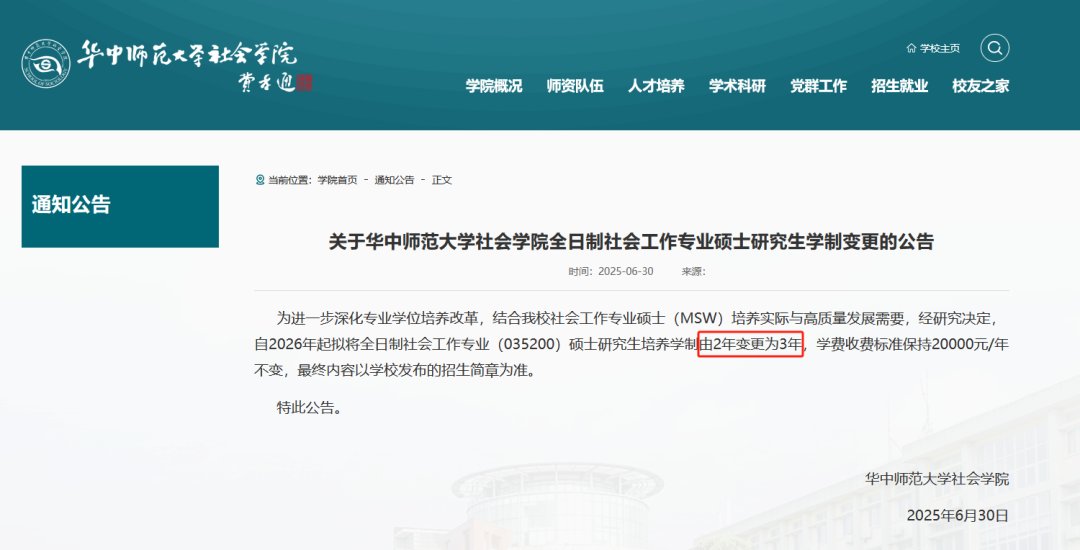
Task: Click the 来源 label
Action: tap(694, 271)
